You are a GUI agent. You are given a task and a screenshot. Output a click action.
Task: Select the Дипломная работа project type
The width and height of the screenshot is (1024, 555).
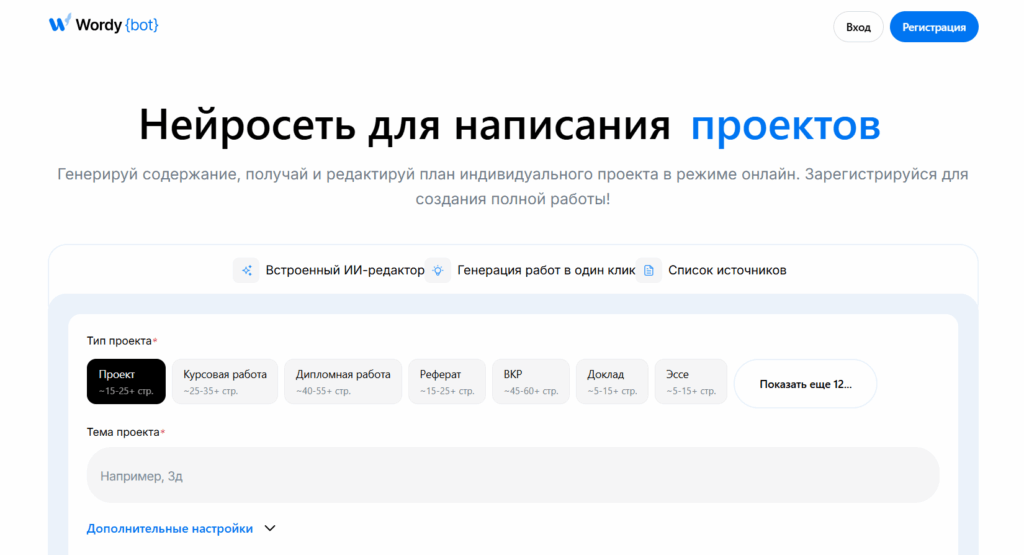pyautogui.click(x=343, y=381)
